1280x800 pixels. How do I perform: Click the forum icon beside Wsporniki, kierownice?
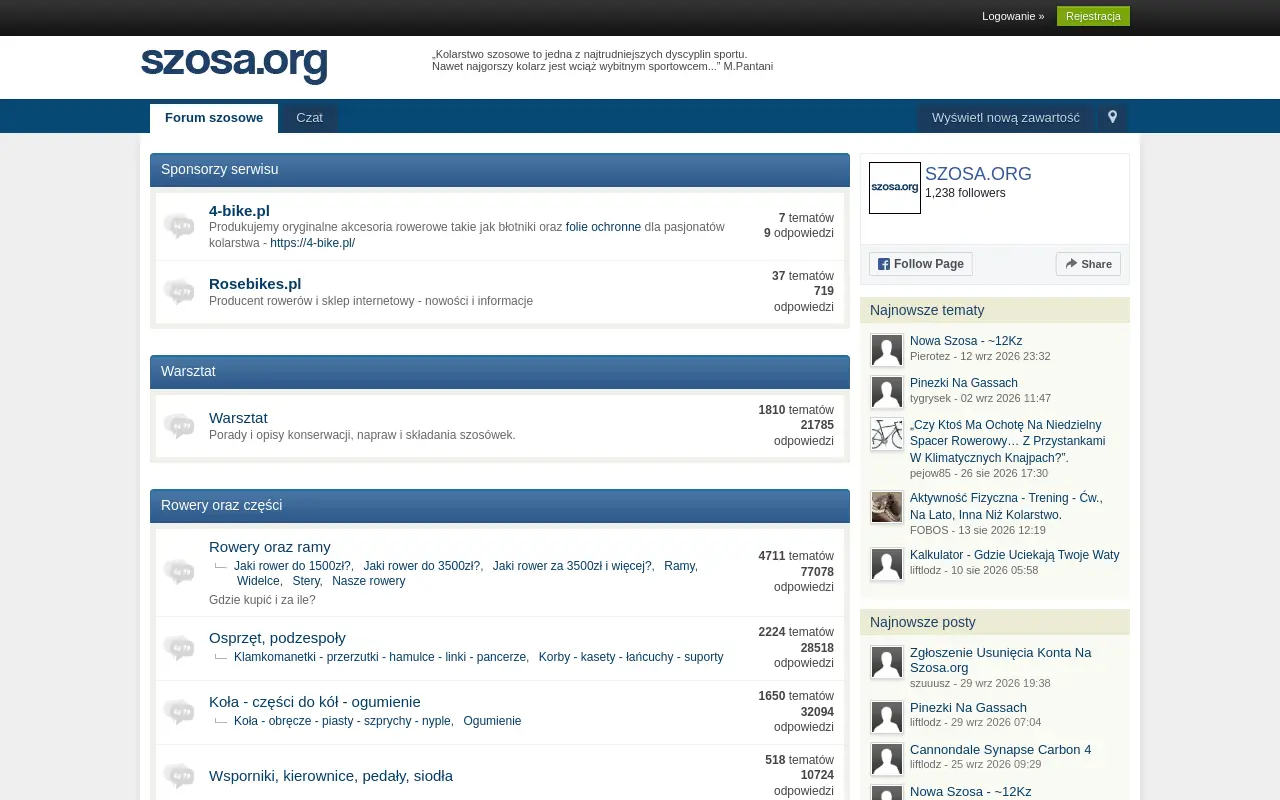pyautogui.click(x=179, y=776)
